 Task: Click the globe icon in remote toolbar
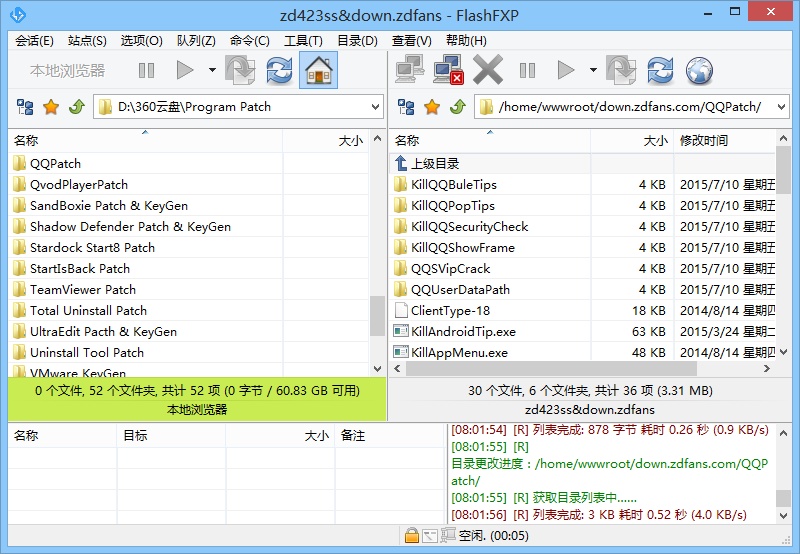(699, 70)
